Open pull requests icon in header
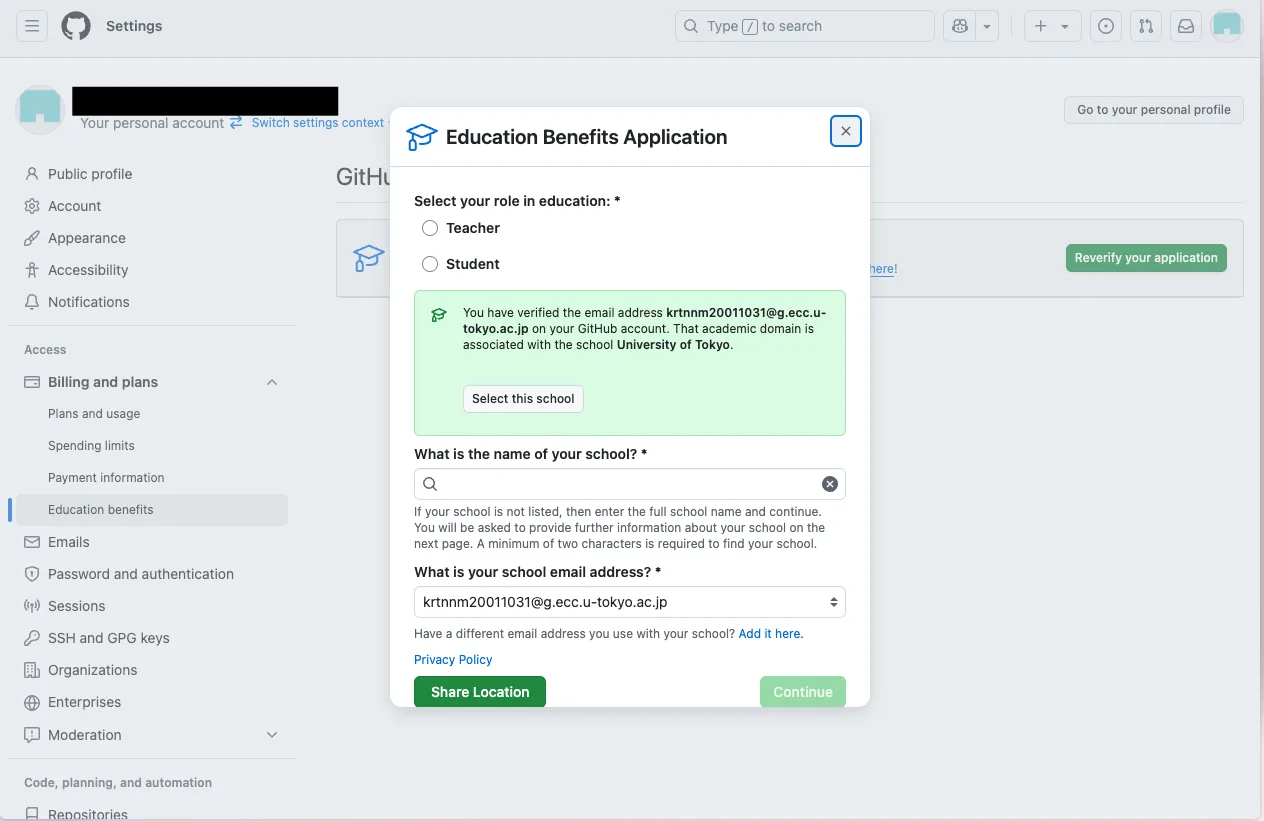Viewport: 1264px width, 821px height. (1146, 26)
